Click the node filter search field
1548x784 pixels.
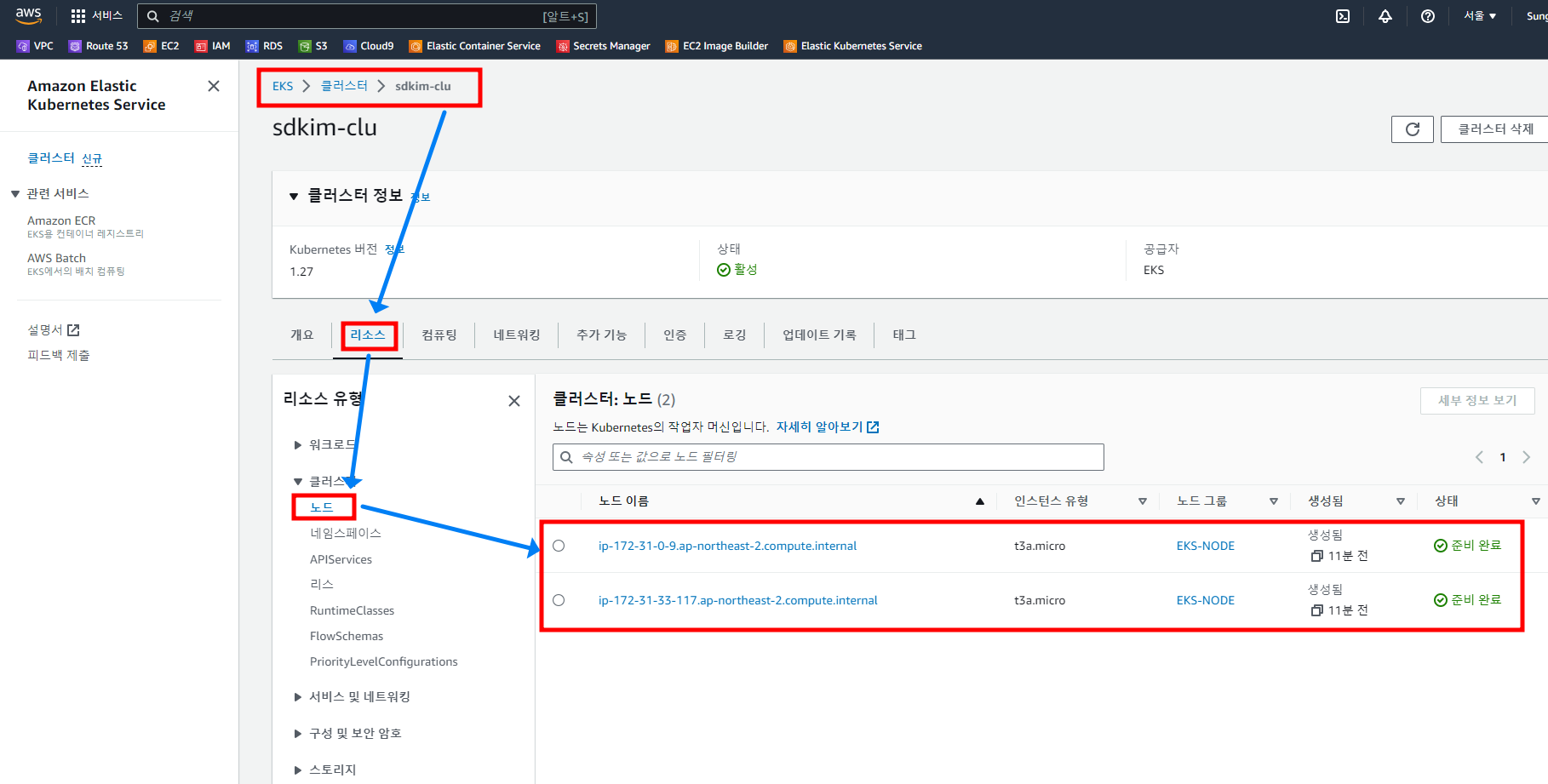point(828,457)
